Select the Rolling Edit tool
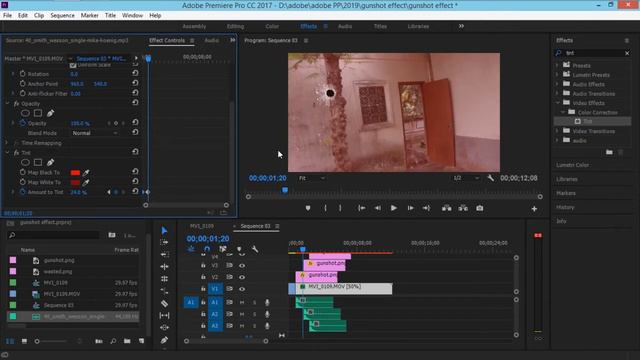The height and width of the screenshot is (360, 640). click(x=164, y=267)
